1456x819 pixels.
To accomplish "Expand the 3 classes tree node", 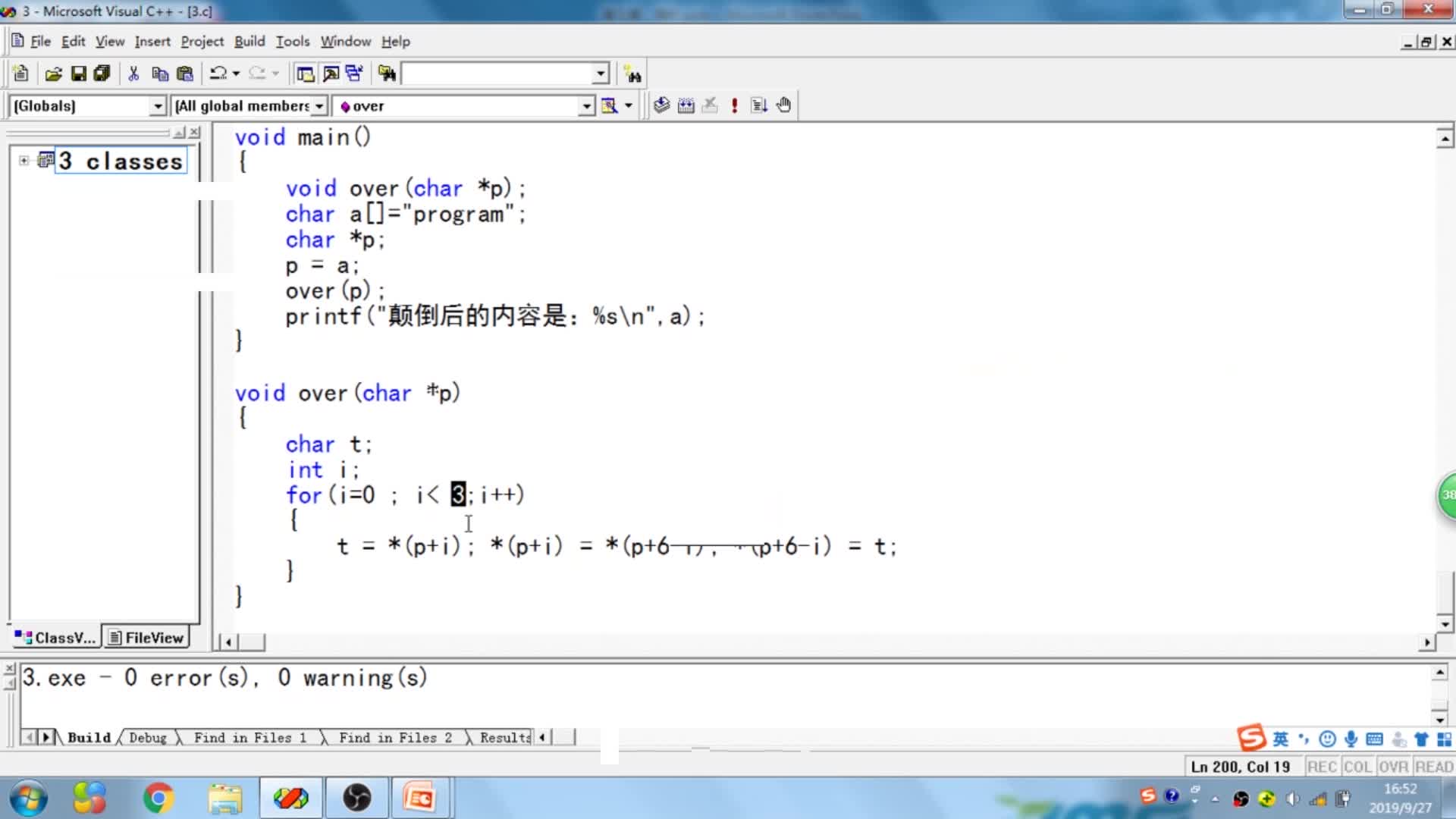I will click(24, 160).
